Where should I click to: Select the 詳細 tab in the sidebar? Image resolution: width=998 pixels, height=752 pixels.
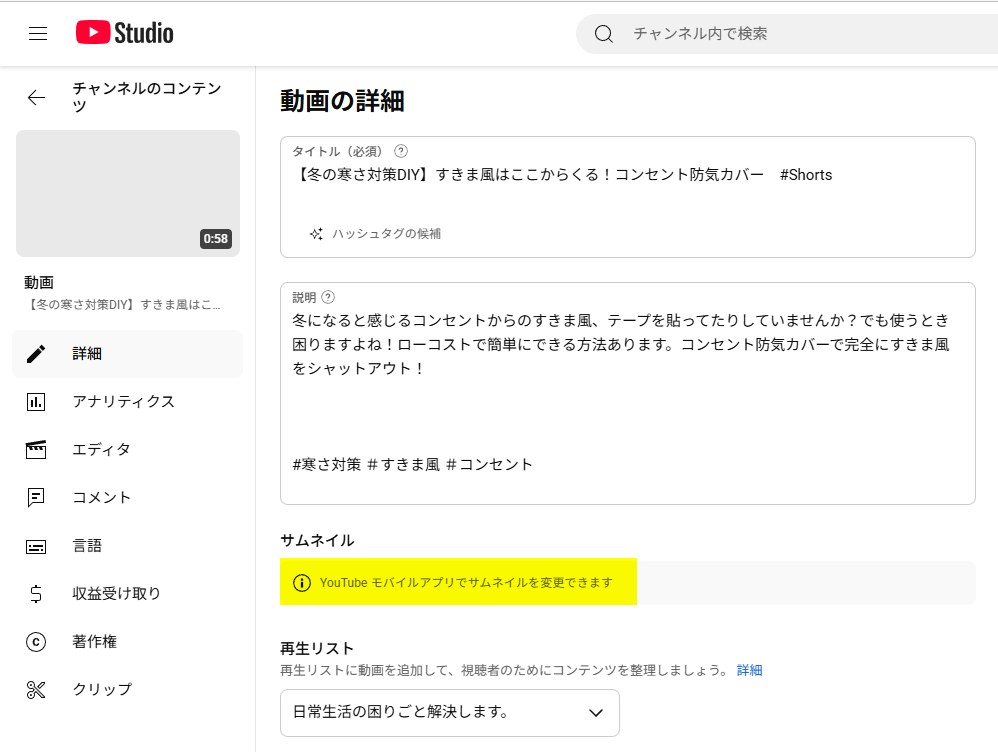point(88,353)
